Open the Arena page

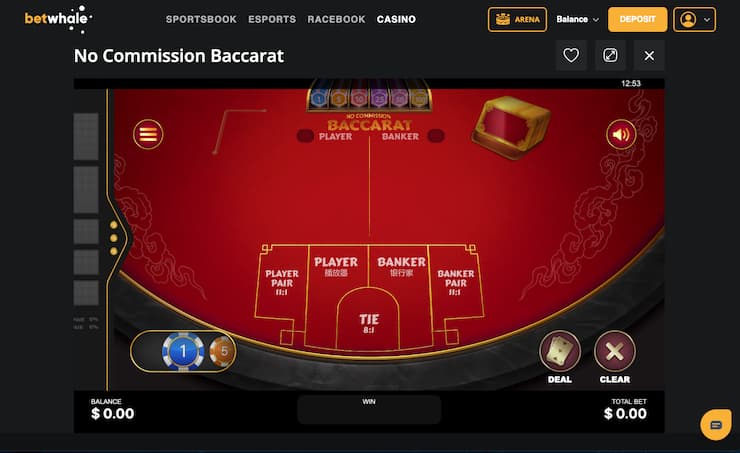517,19
